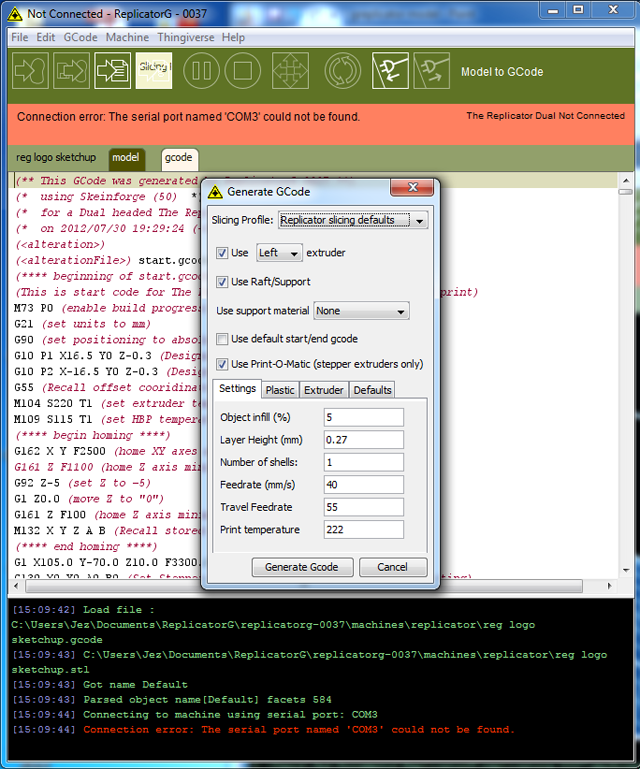Open the Help menu
Image resolution: width=640 pixels, height=769 pixels.
click(x=233, y=37)
